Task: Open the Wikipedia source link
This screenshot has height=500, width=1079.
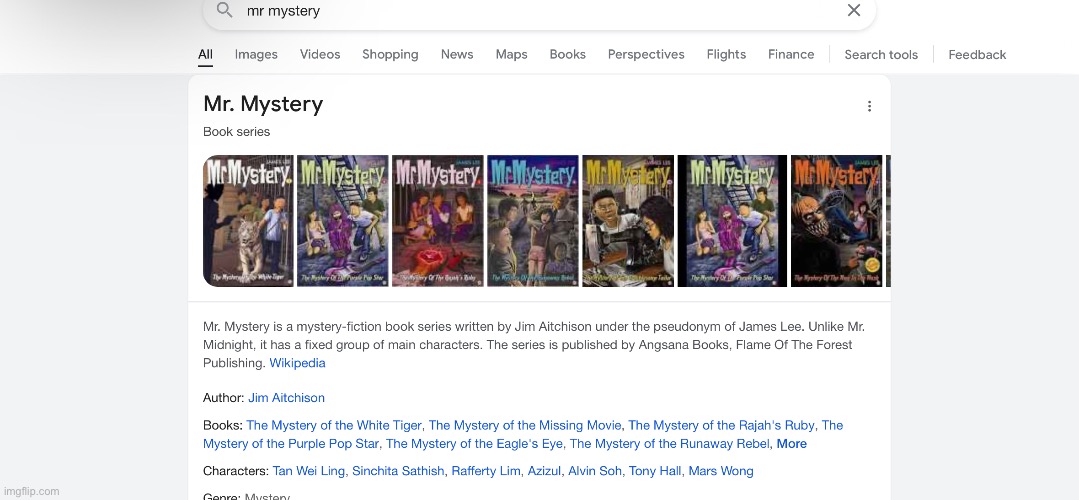Action: click(297, 362)
